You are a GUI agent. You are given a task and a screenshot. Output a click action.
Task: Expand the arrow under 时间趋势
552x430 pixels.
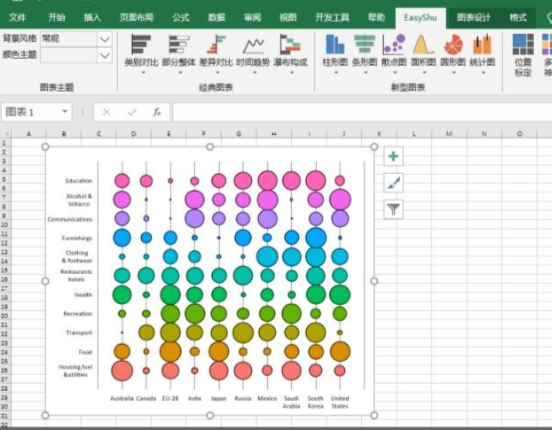pyautogui.click(x=255, y=73)
